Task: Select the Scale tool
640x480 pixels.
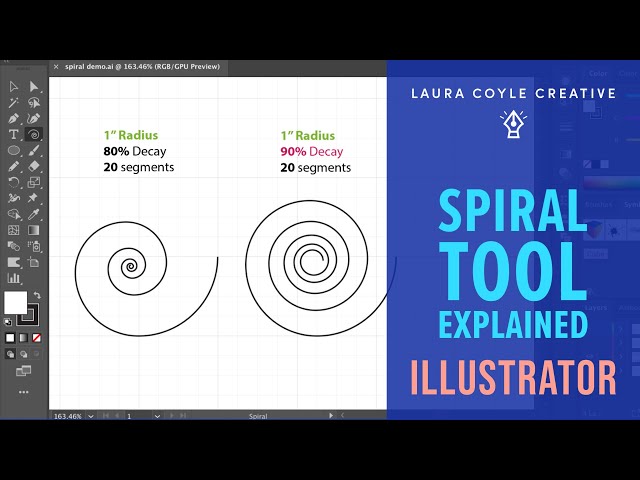Action: pyautogui.click(x=34, y=182)
